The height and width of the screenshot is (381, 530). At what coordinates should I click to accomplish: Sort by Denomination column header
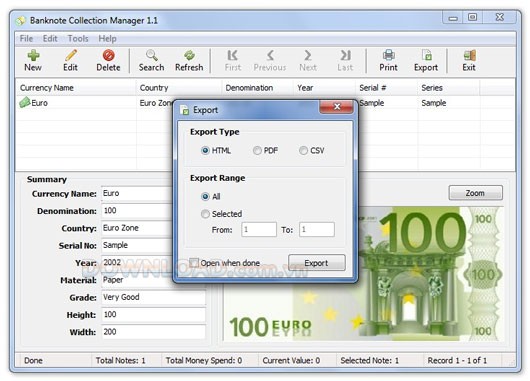(257, 88)
